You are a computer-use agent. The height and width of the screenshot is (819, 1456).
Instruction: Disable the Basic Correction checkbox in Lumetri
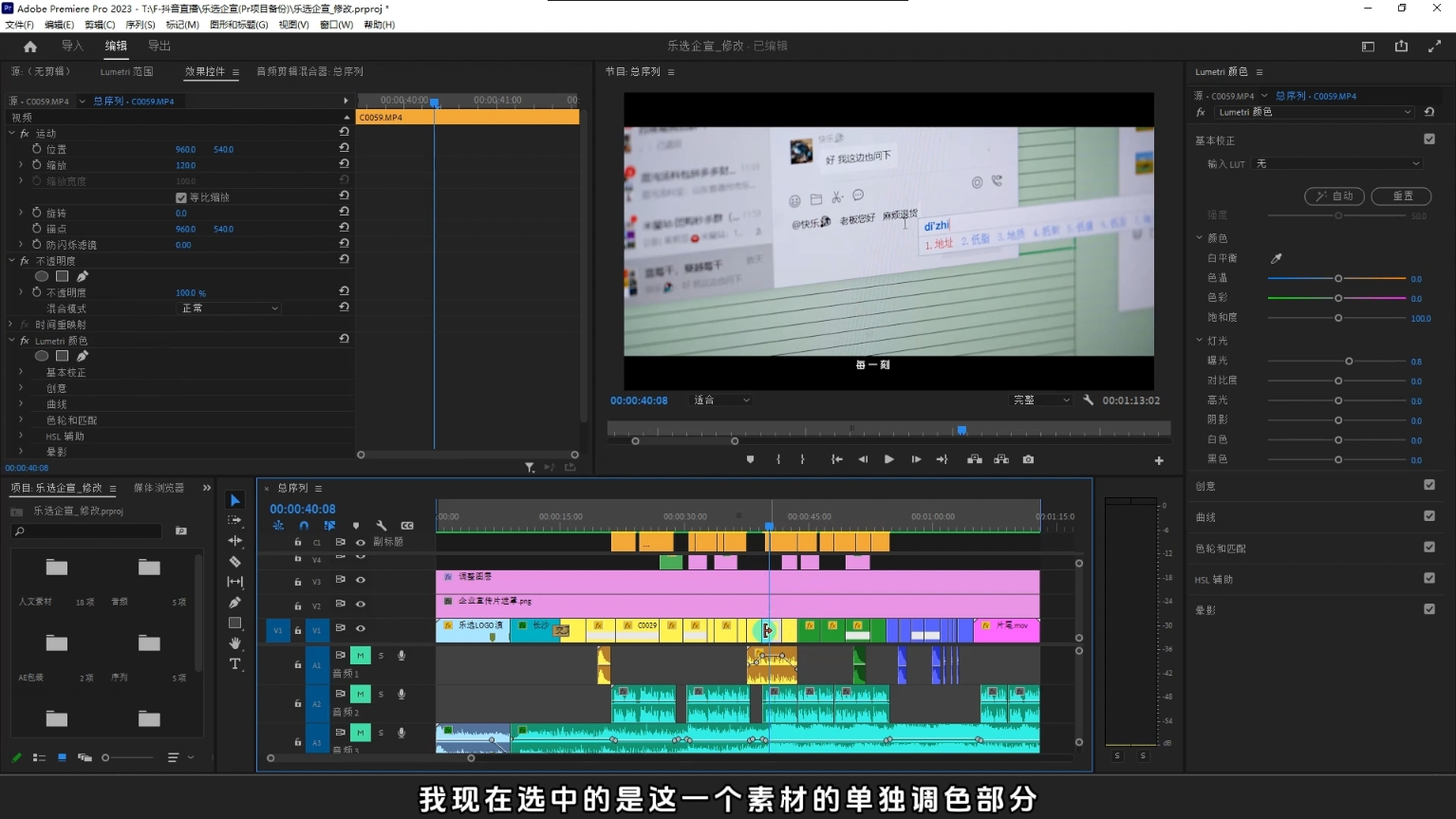(1428, 140)
